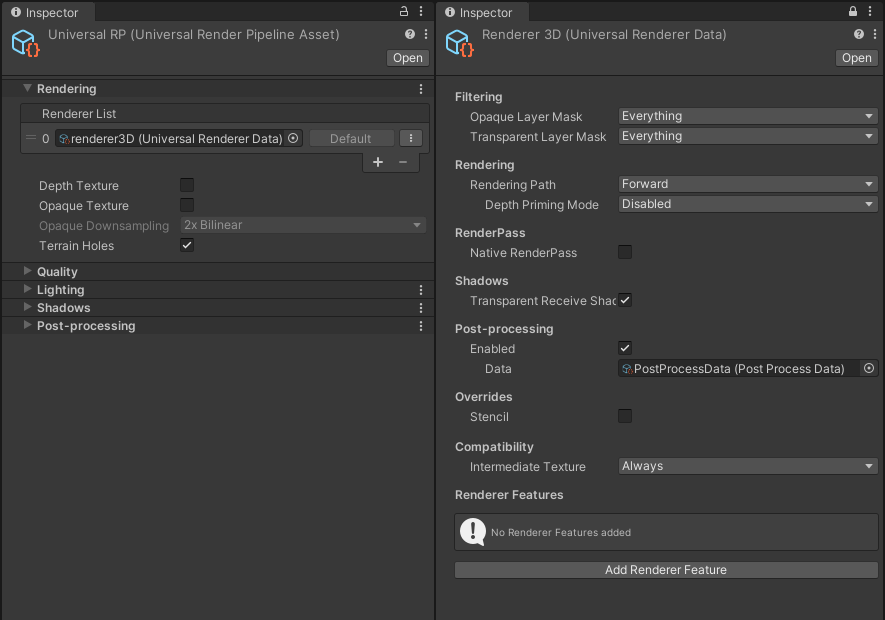Expand the Lighting section
Screen dimensions: 885x620
[27, 289]
